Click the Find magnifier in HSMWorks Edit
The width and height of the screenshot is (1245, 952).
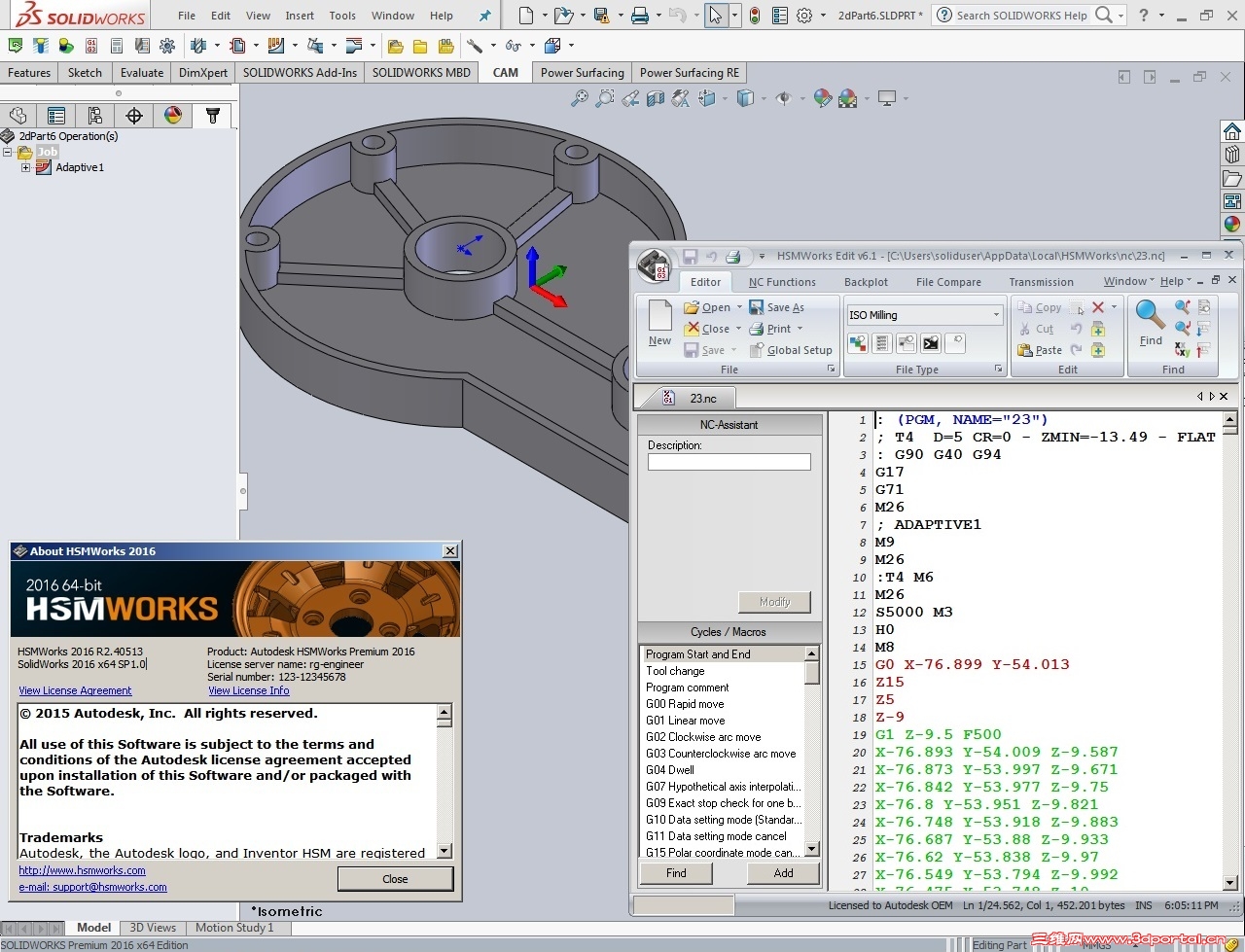click(1151, 323)
